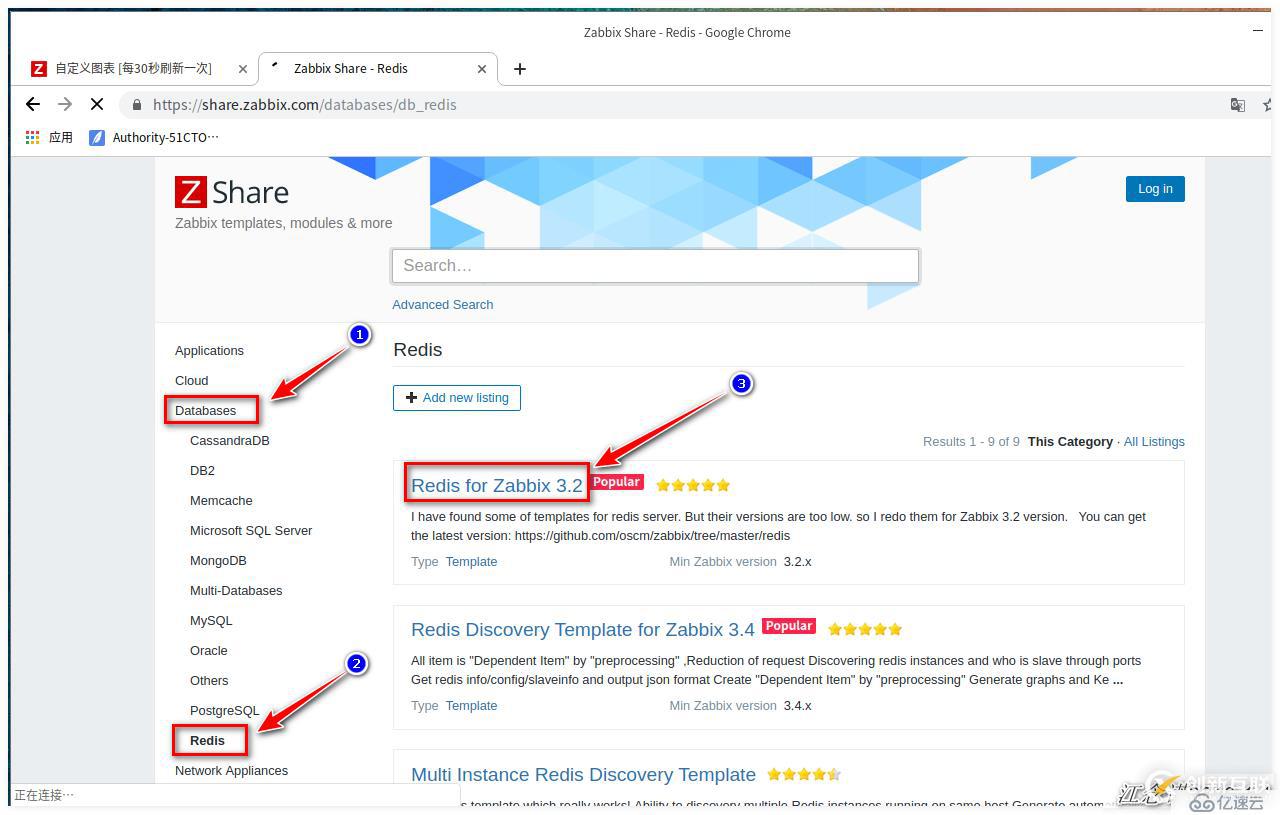Click the address bar URL

click(x=305, y=105)
